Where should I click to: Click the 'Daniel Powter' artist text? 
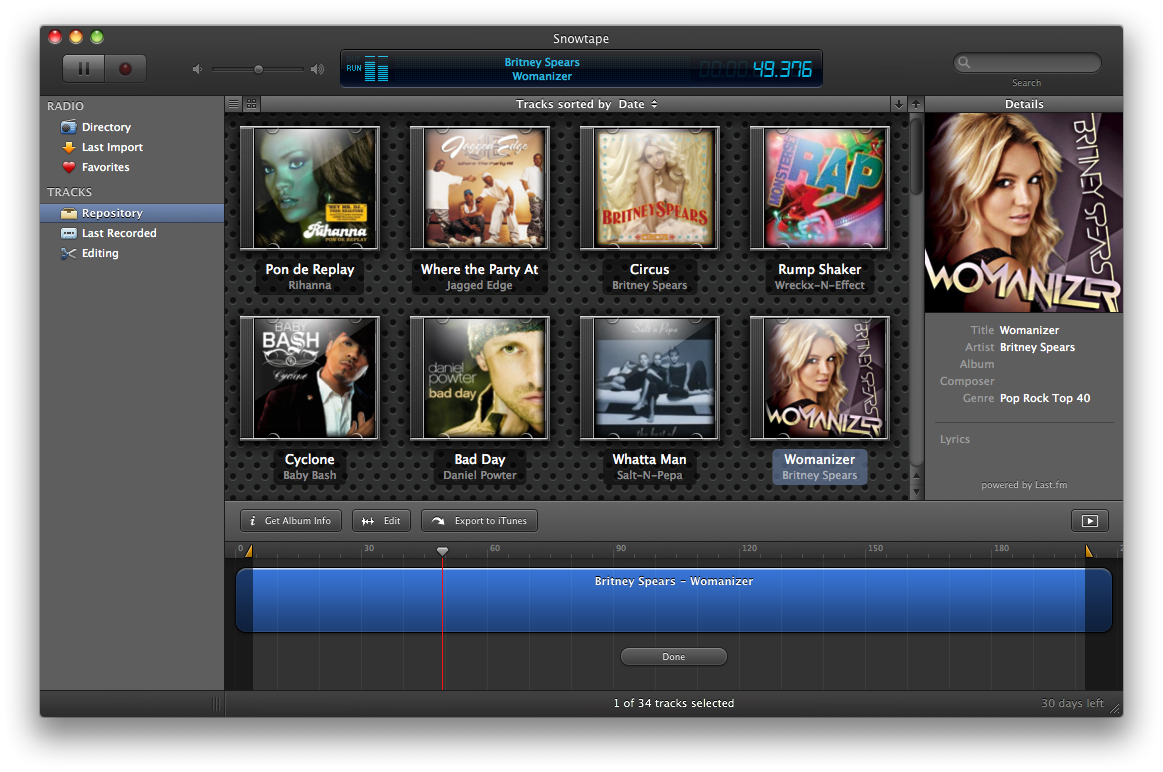(x=480, y=475)
